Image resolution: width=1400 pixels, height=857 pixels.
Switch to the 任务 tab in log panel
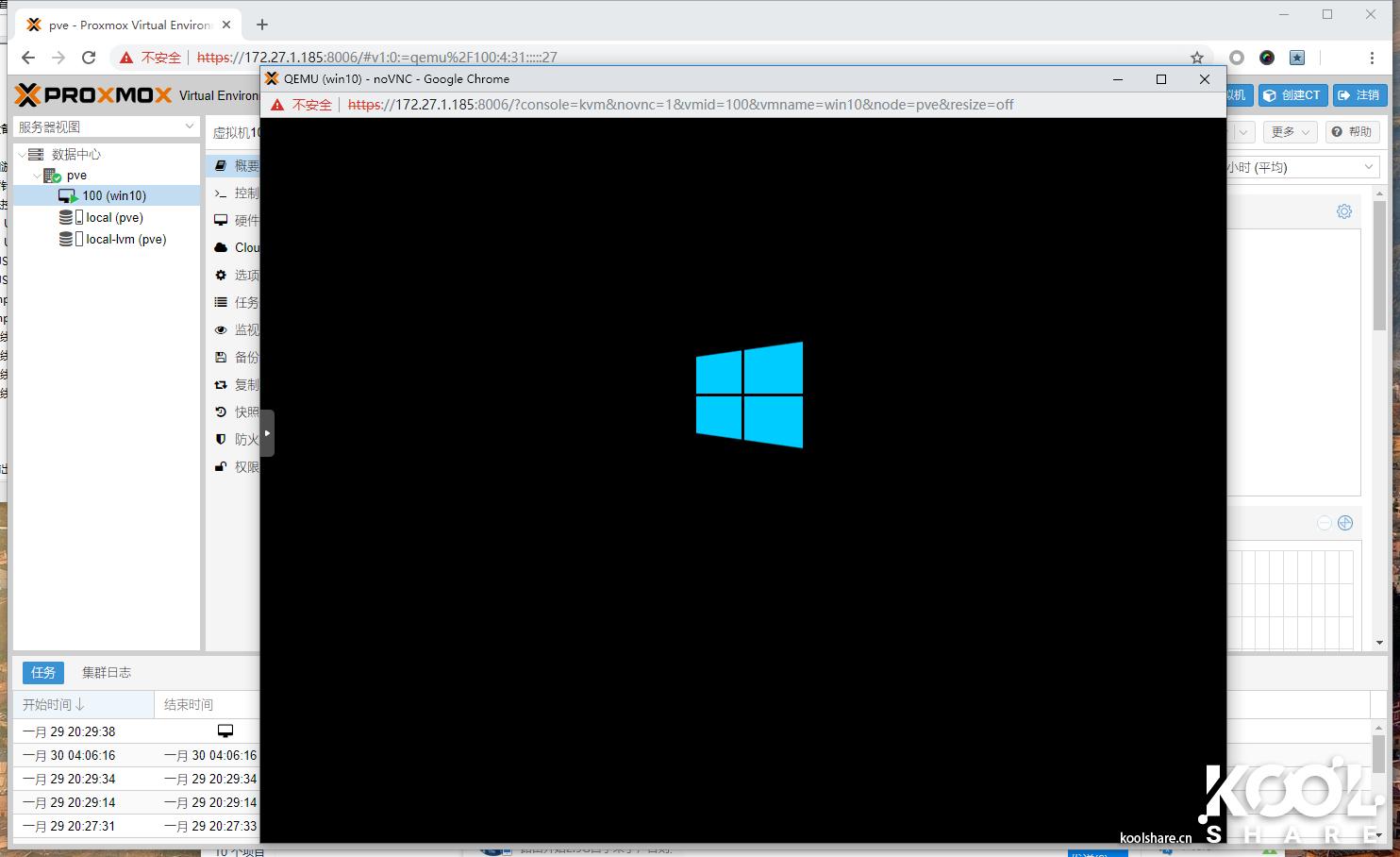pyautogui.click(x=43, y=672)
